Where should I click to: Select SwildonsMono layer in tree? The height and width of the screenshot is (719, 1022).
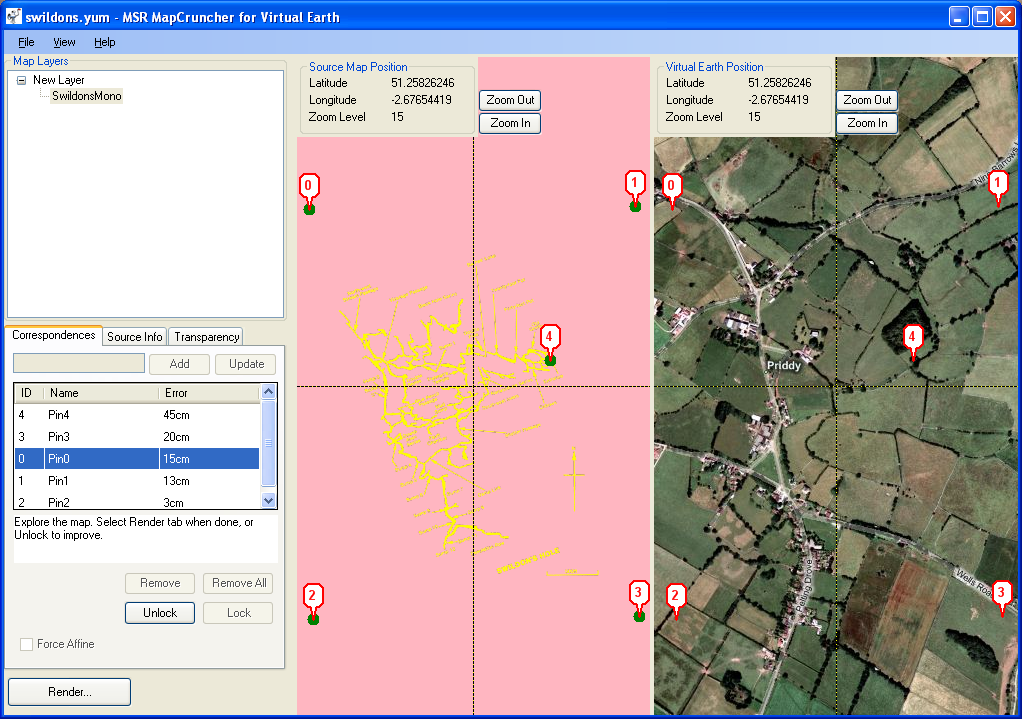pos(86,96)
